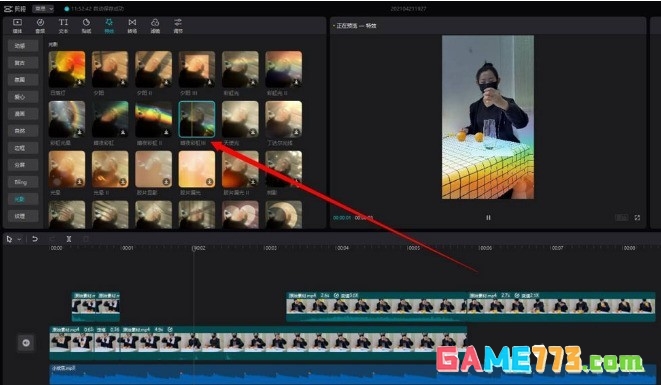
Task: Redo the timeline edit
Action: click(52, 239)
